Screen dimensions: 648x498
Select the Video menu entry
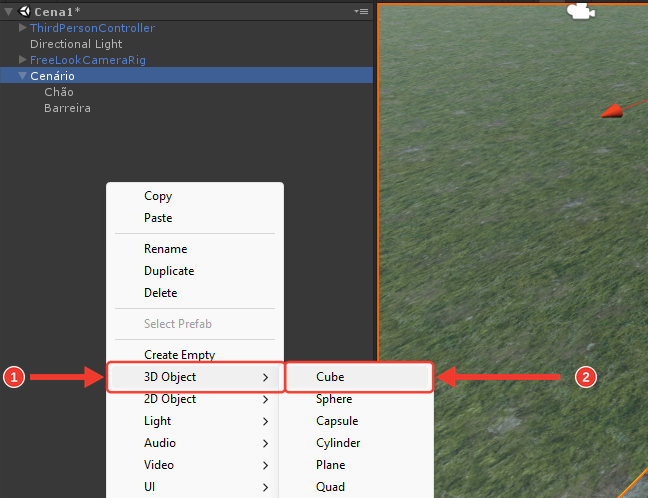pos(195,465)
